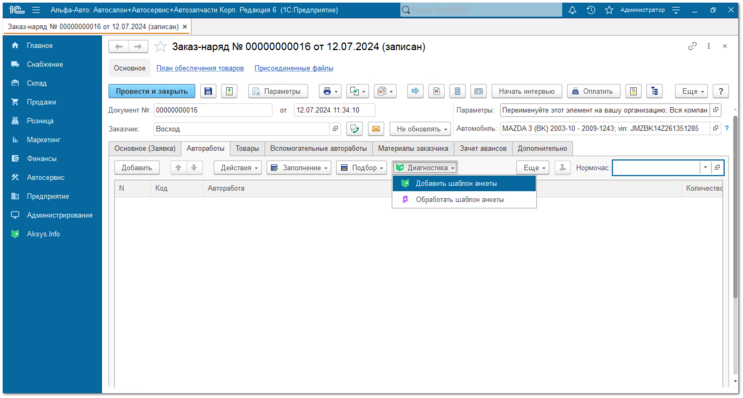Open the notifications bell
This screenshot has height=398, width=743.
[572, 10]
